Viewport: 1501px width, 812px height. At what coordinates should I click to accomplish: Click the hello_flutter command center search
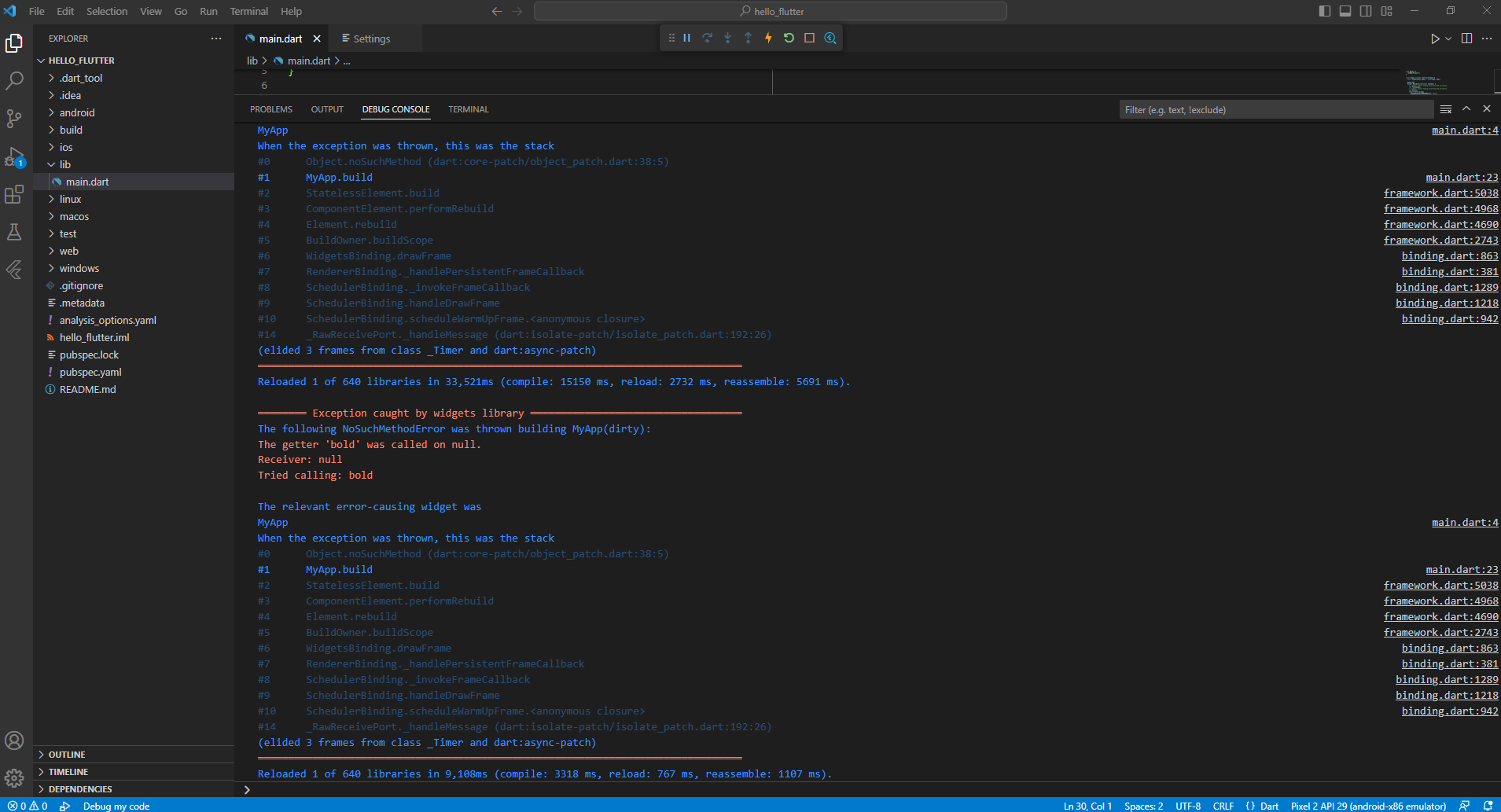[771, 11]
